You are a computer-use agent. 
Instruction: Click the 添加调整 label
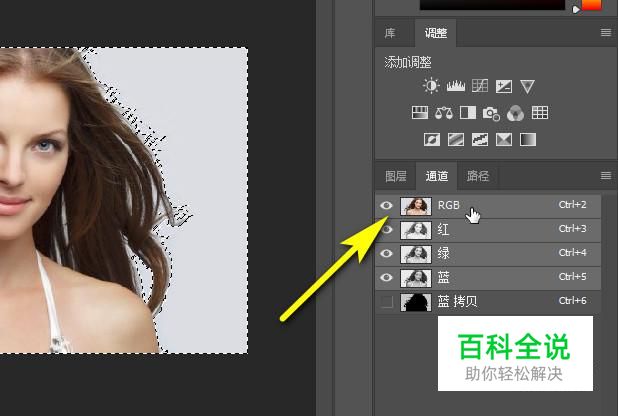(x=408, y=62)
